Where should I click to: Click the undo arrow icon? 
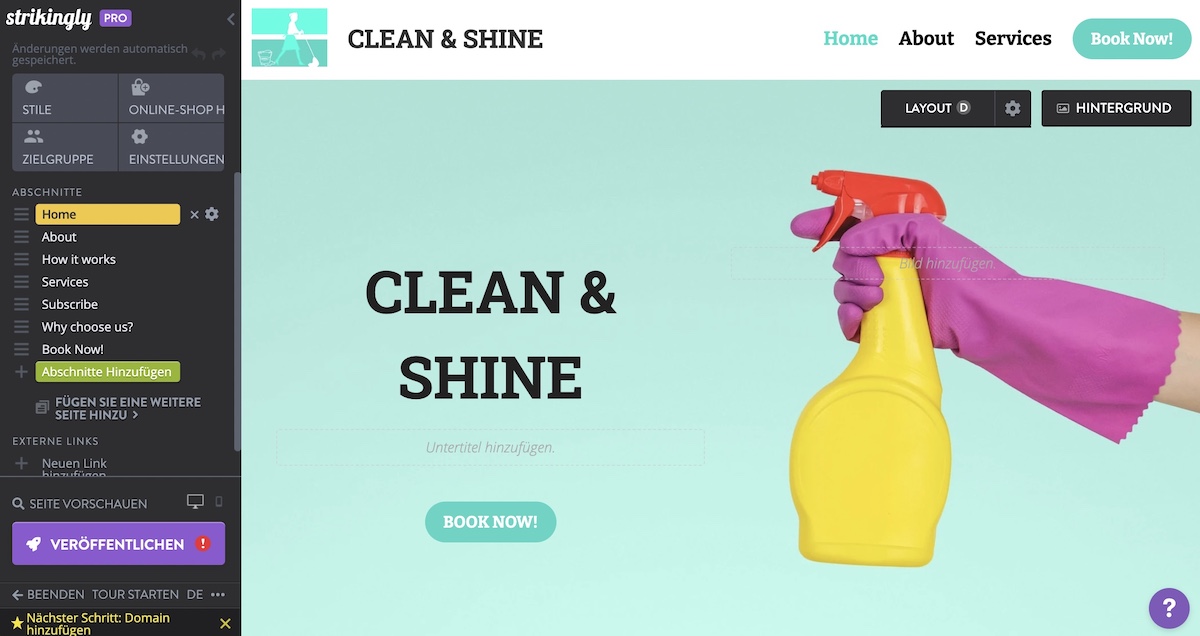pos(199,54)
